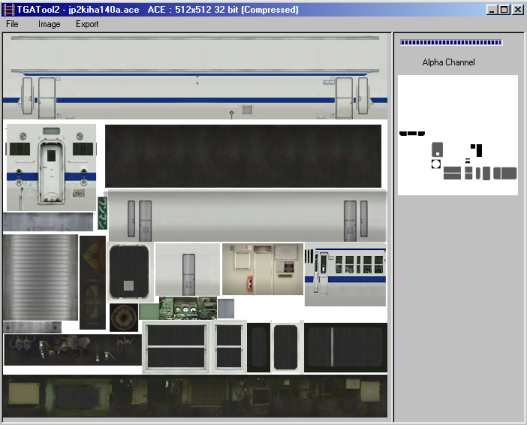Viewport: 527px width, 425px height.
Task: Maximize the TGATool2 window
Action: (504, 9)
